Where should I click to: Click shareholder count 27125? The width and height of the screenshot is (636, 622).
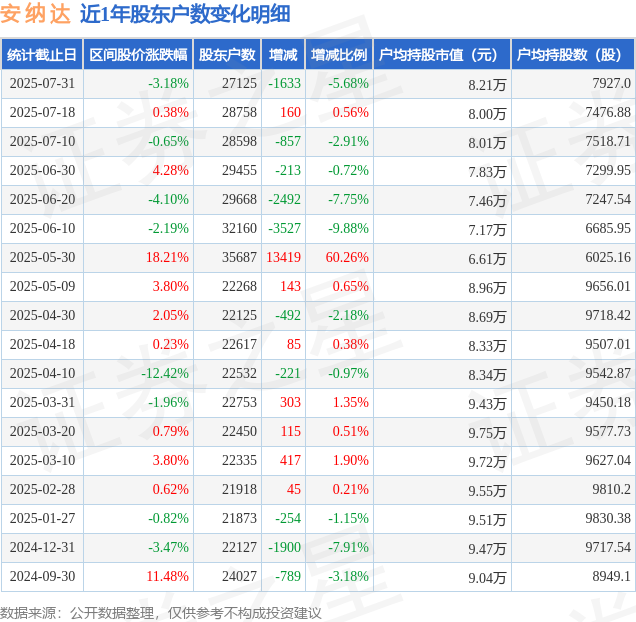[239, 83]
